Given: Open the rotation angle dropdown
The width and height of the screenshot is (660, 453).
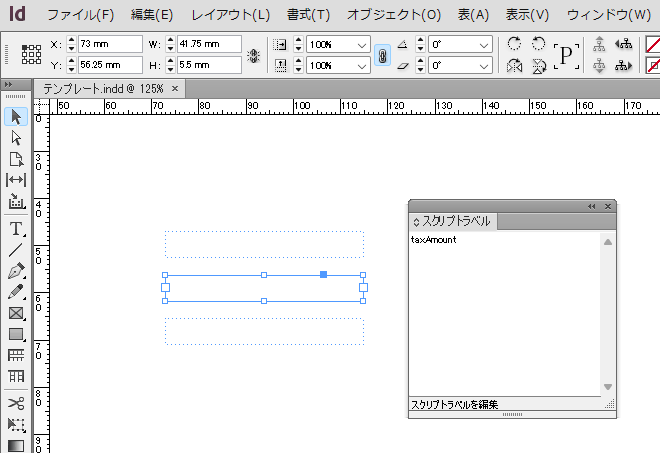Looking at the screenshot, I should pyautogui.click(x=485, y=45).
